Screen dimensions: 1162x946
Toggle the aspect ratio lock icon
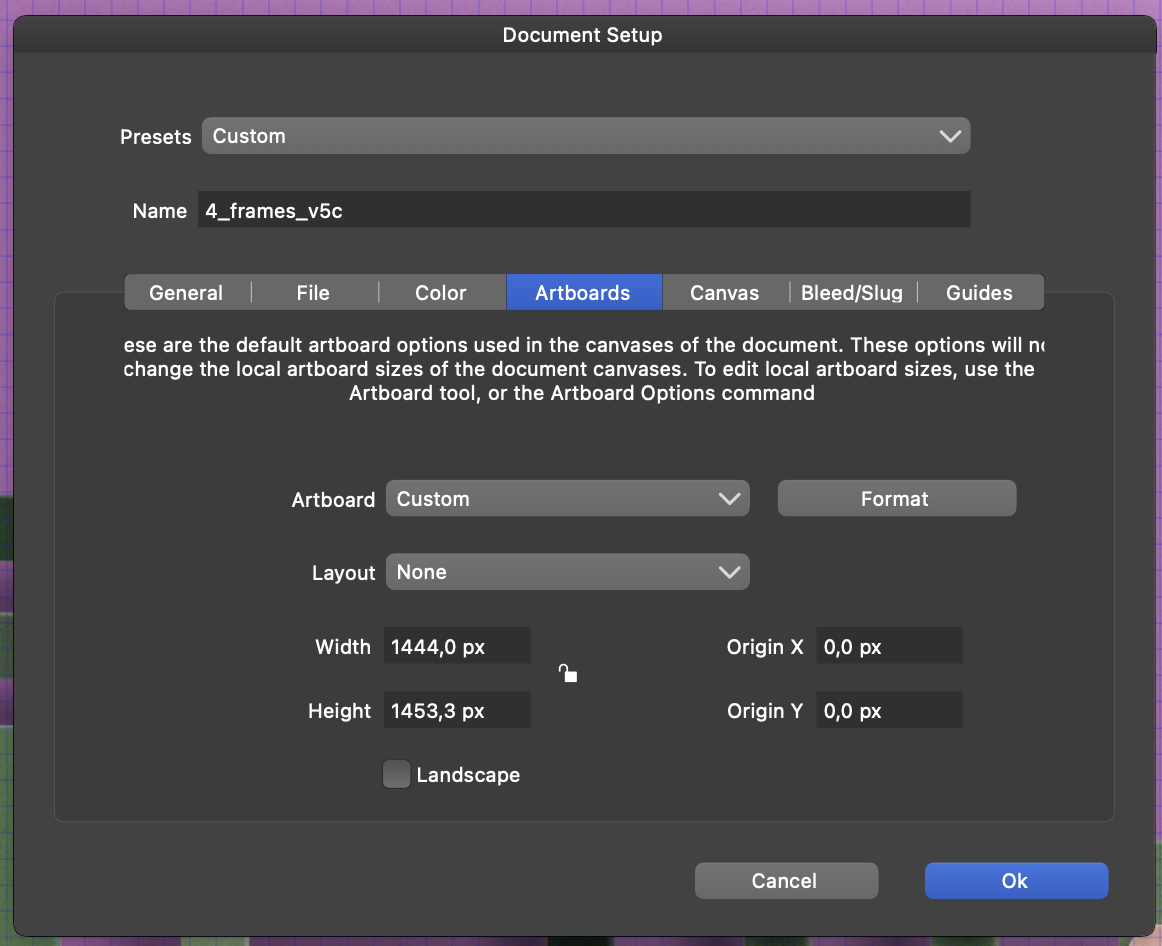pos(568,674)
